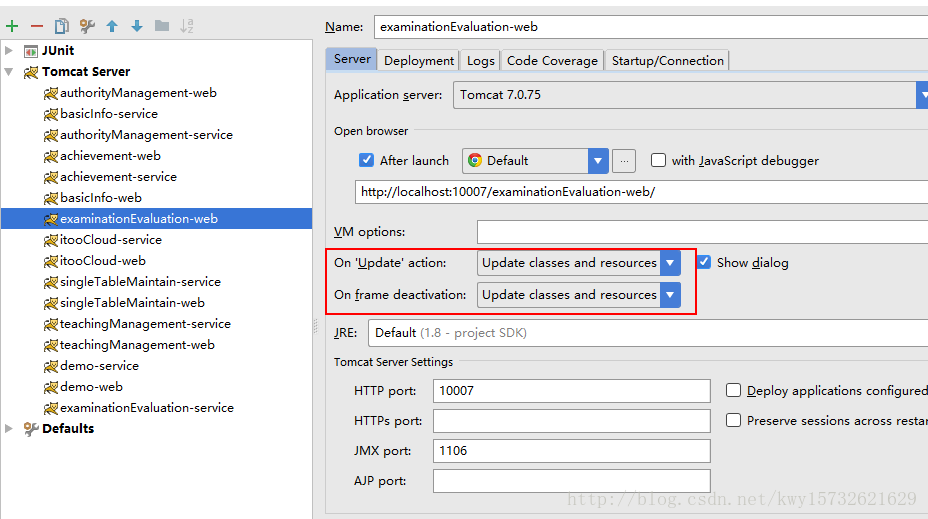
Task: Open the Code Coverage tab
Action: point(552,60)
